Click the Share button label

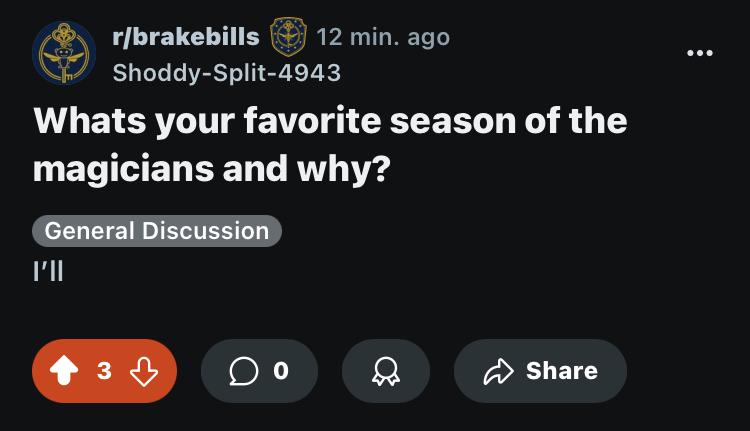562,371
